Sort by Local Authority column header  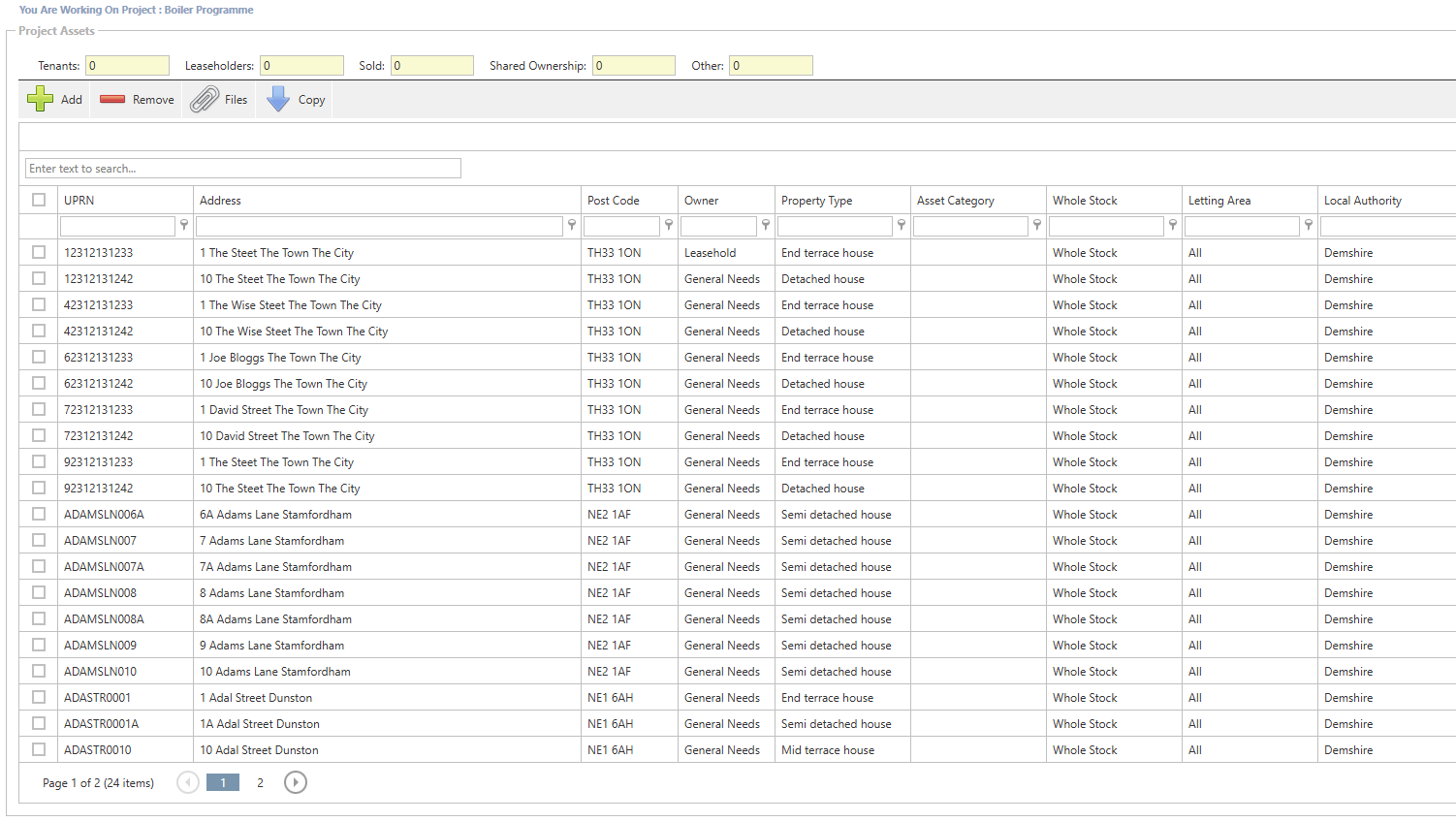[1363, 201]
